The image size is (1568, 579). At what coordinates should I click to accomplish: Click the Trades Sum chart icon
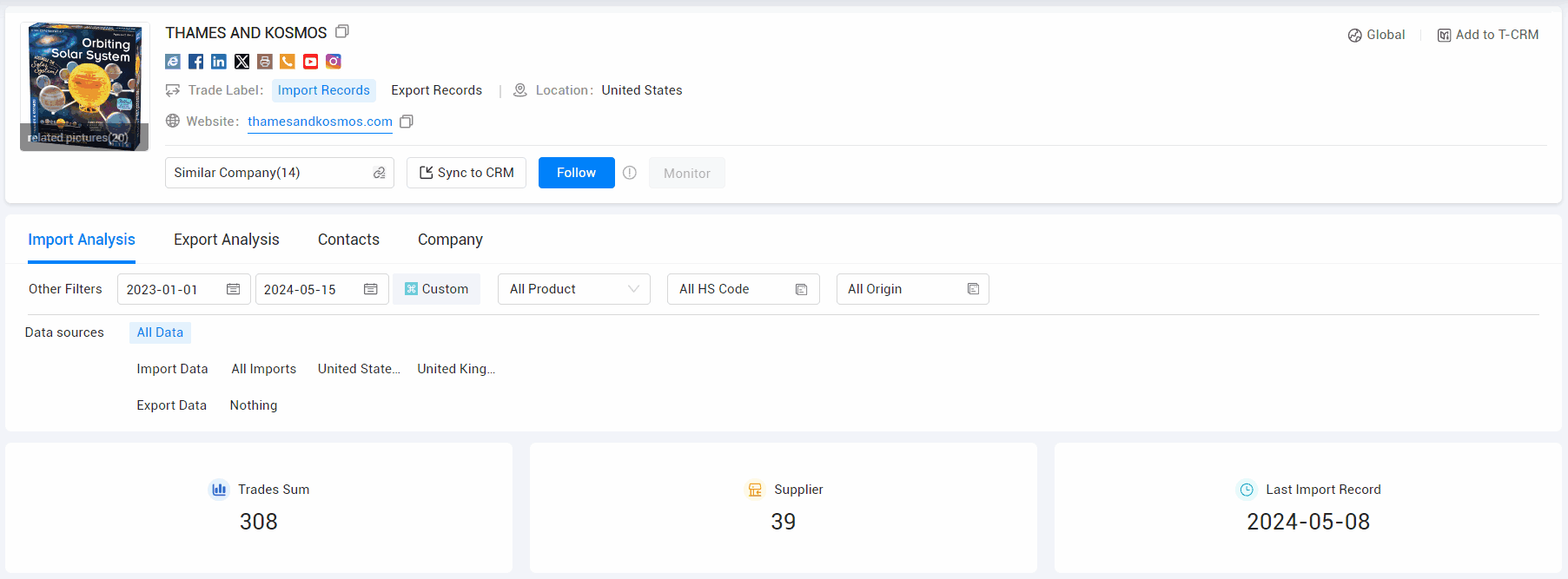pos(219,490)
